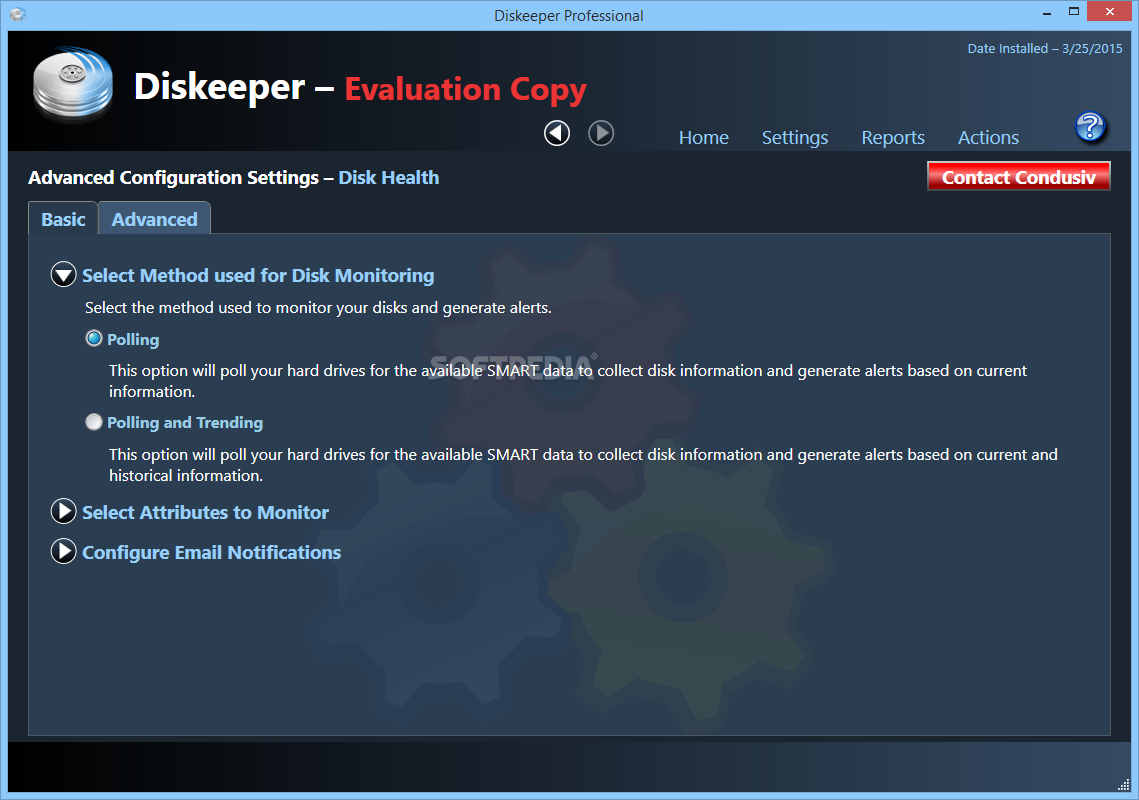Image resolution: width=1139 pixels, height=800 pixels.
Task: Click the Contact Condusiv button
Action: [1018, 177]
